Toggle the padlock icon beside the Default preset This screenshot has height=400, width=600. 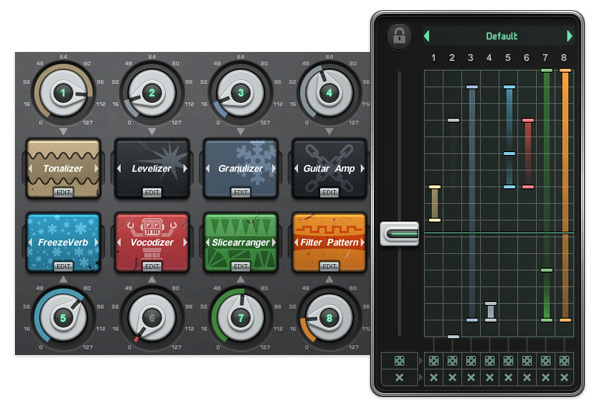pyautogui.click(x=399, y=37)
